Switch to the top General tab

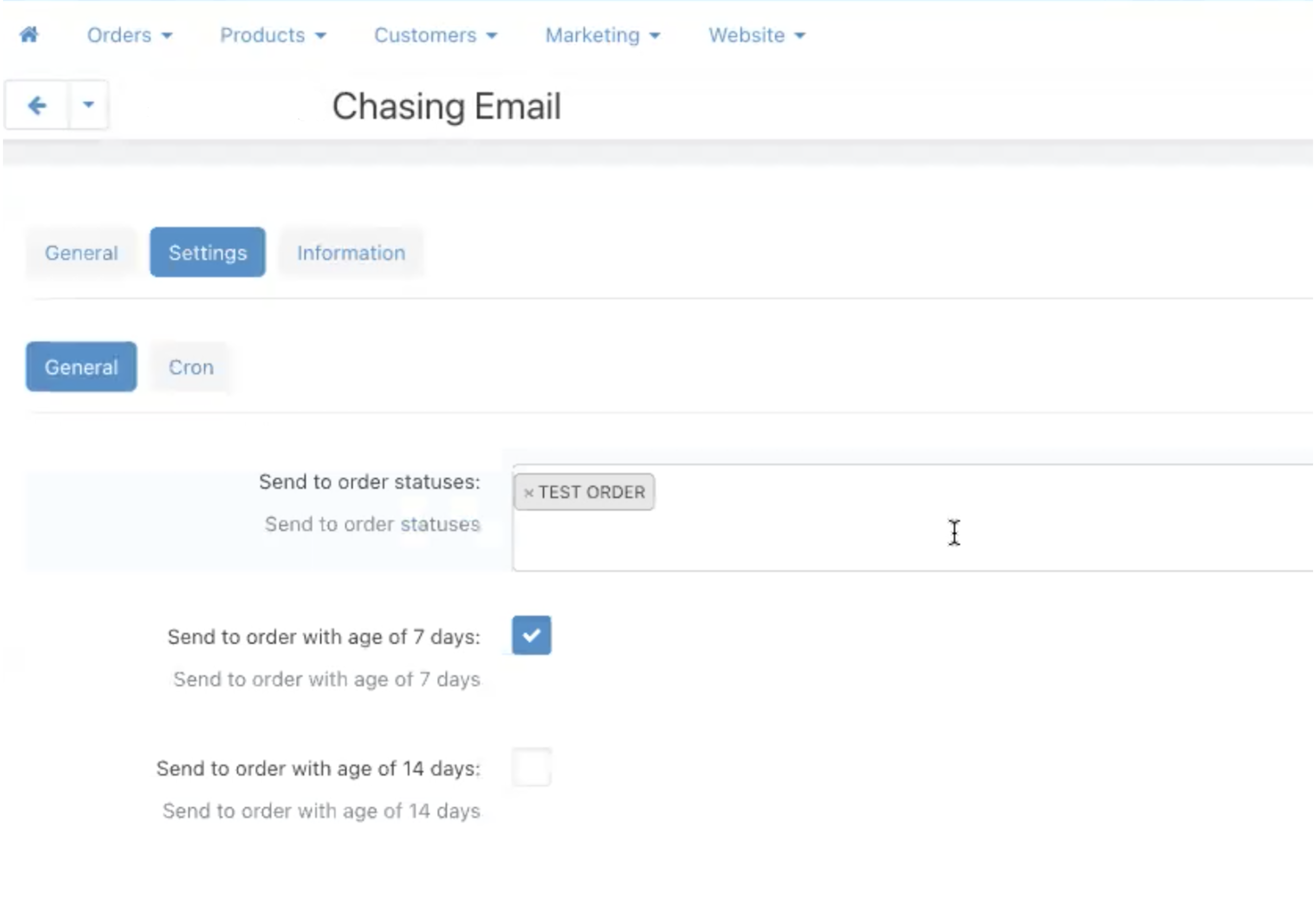tap(81, 253)
